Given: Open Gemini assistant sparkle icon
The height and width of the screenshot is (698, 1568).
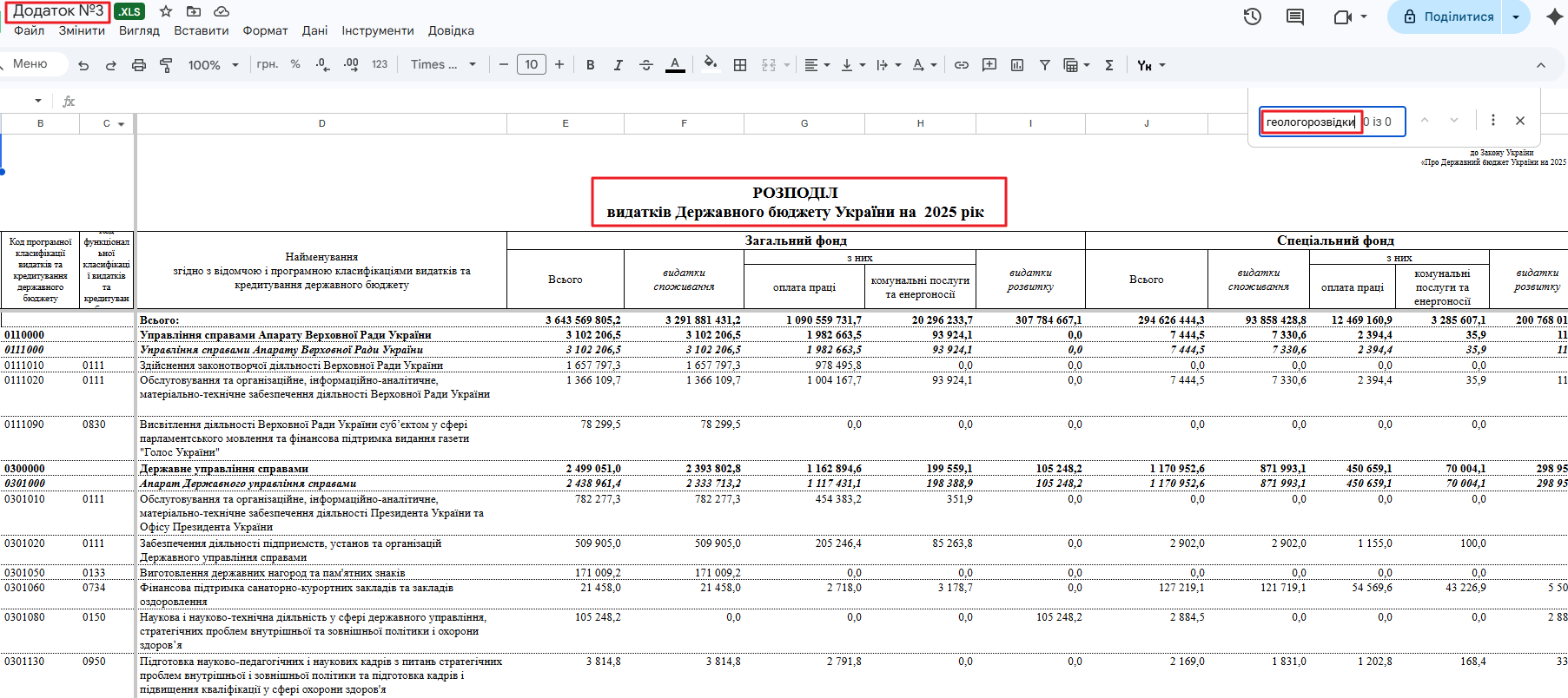Looking at the screenshot, I should 1554,16.
